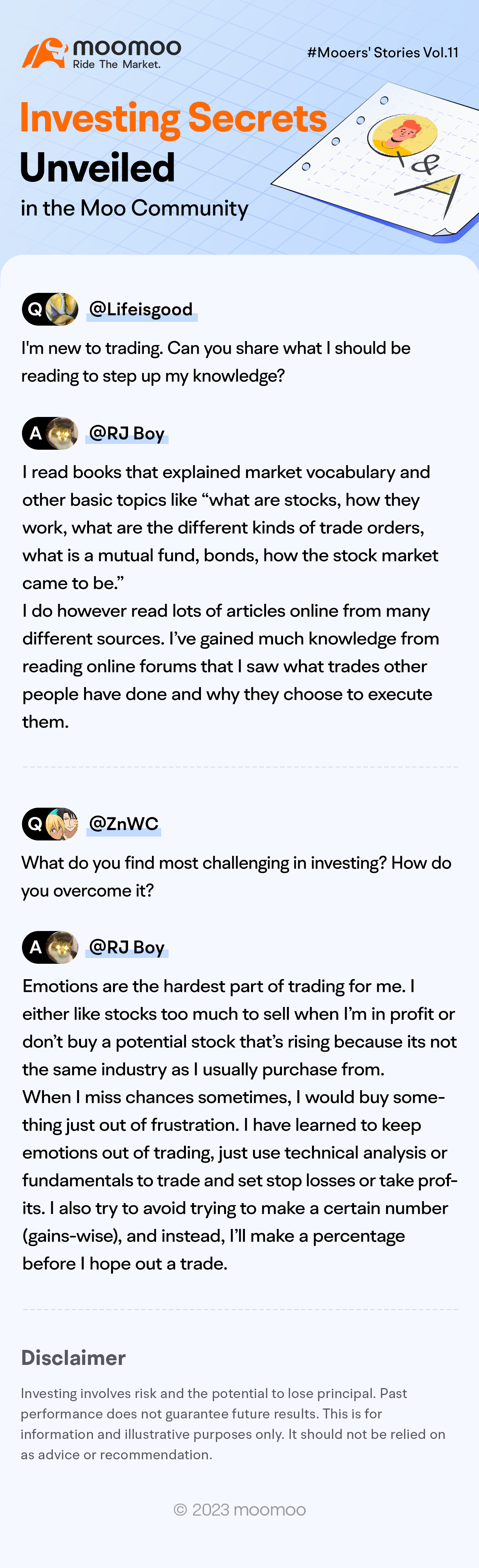This screenshot has height=1568, width=479.
Task: Click the black Q badge beside Lifeisgood
Action: (x=35, y=309)
